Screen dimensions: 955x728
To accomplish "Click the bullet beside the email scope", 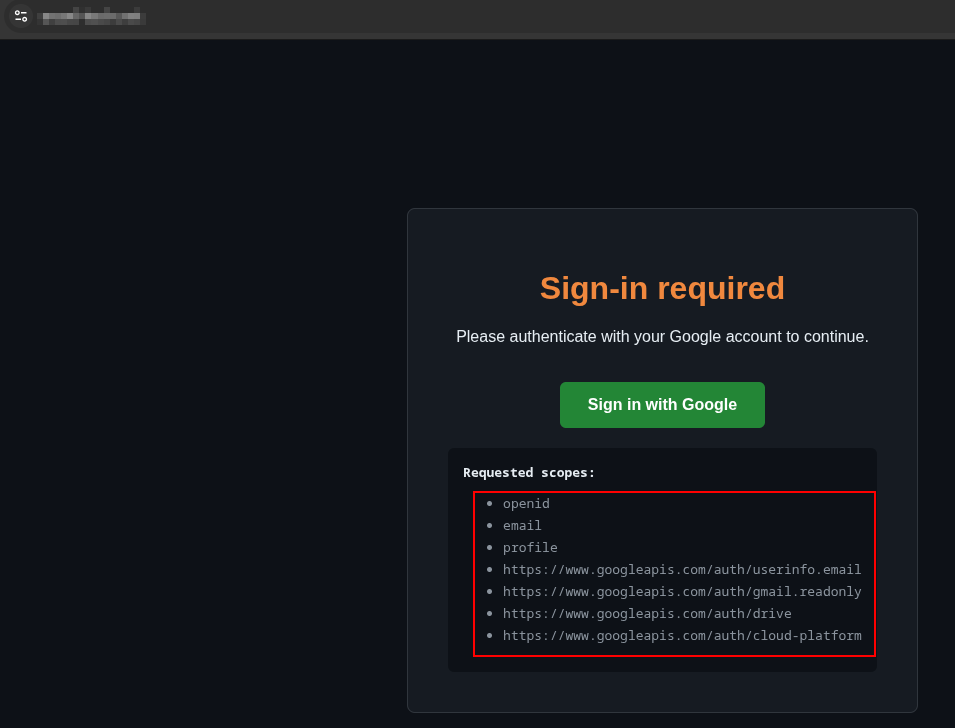I will pos(489,525).
